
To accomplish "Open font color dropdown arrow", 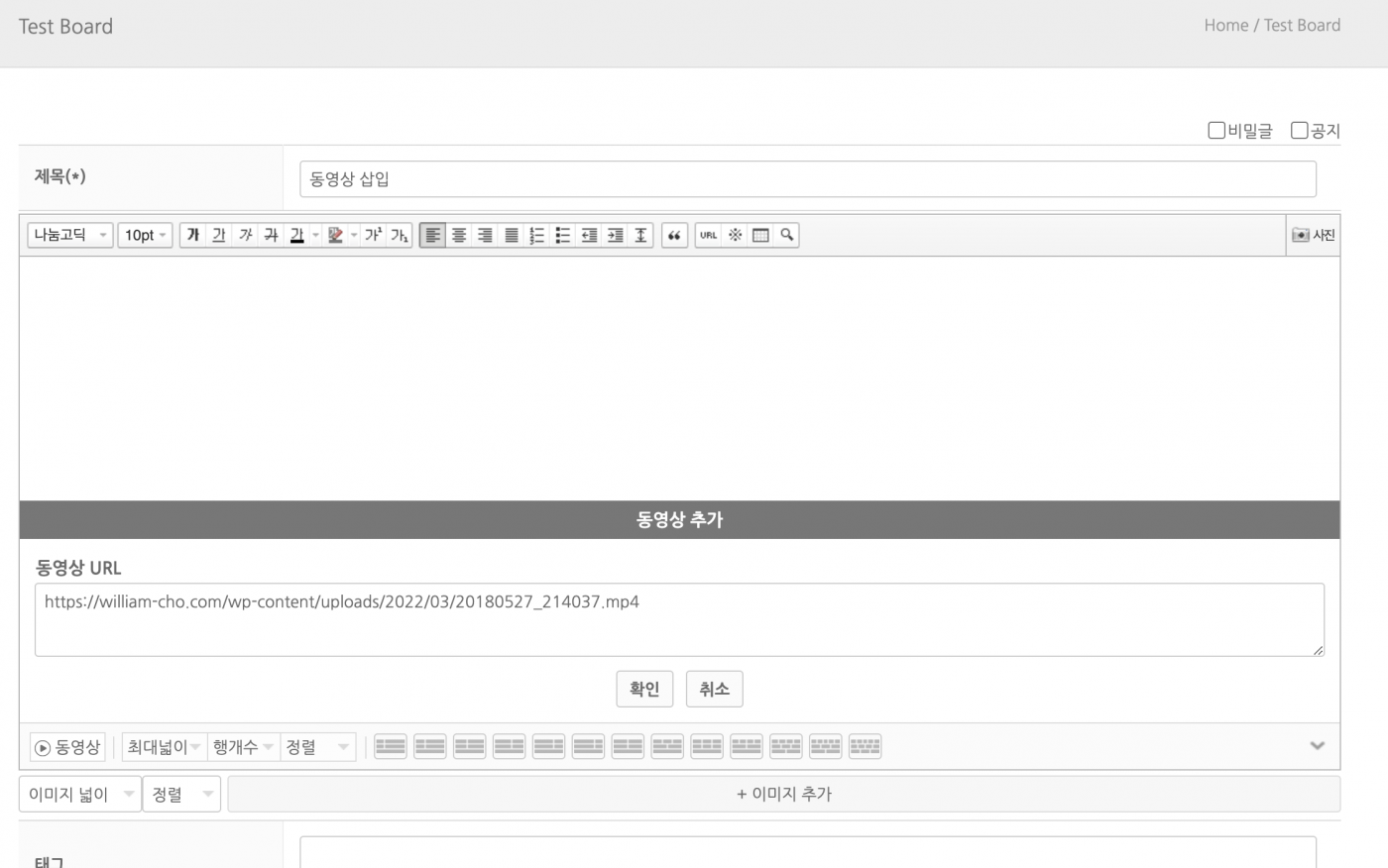I will pyautogui.click(x=315, y=235).
